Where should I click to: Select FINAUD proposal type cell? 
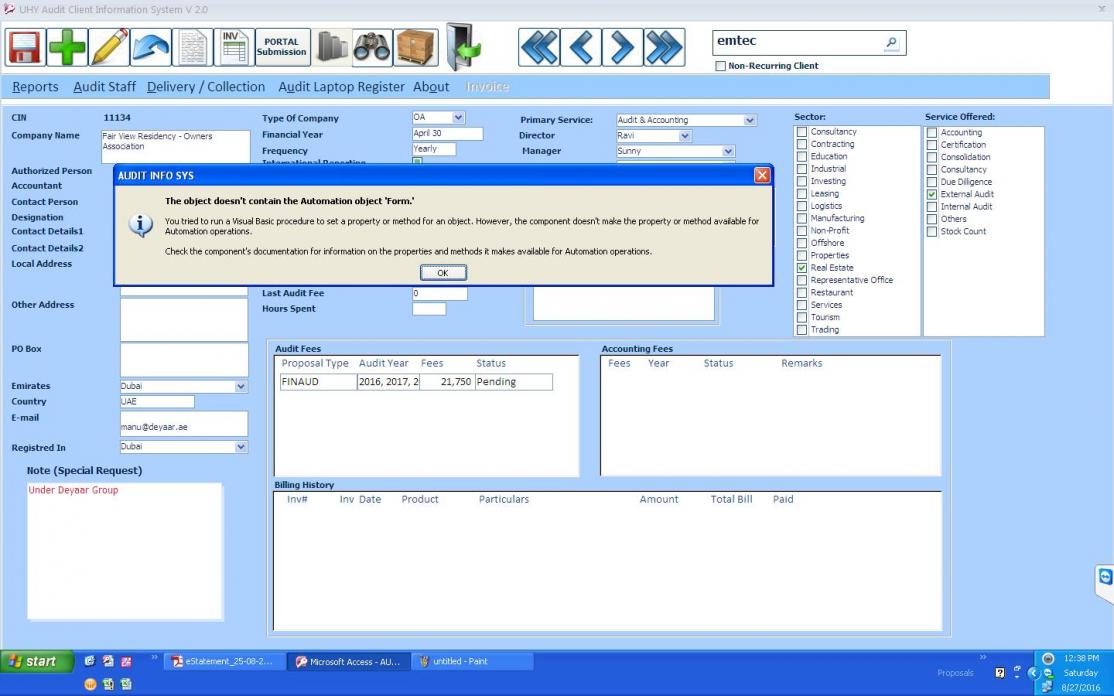pyautogui.click(x=318, y=381)
